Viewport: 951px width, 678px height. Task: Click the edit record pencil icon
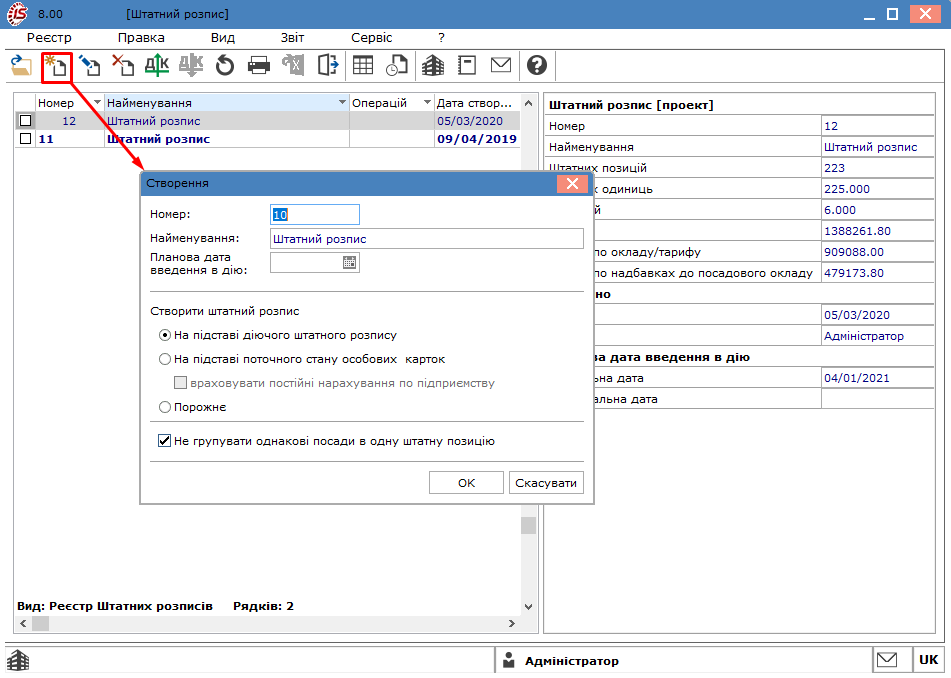[x=90, y=65]
